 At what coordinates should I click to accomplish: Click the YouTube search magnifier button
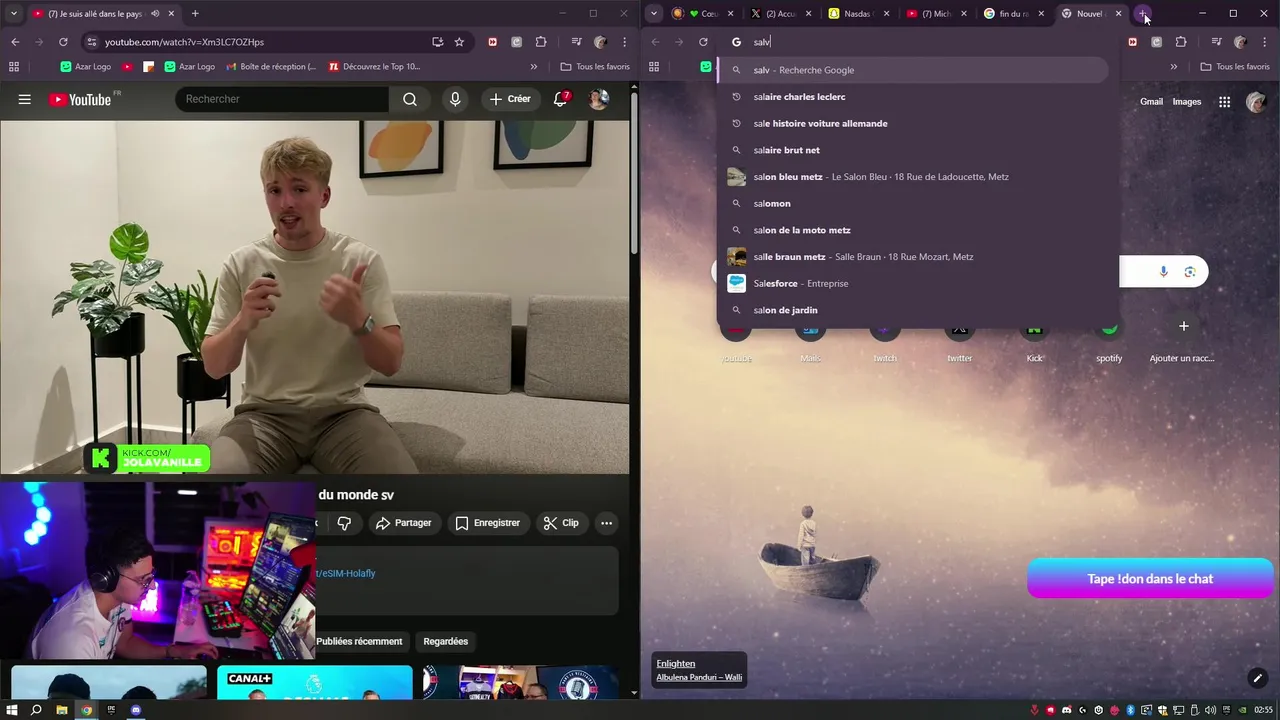click(x=410, y=99)
